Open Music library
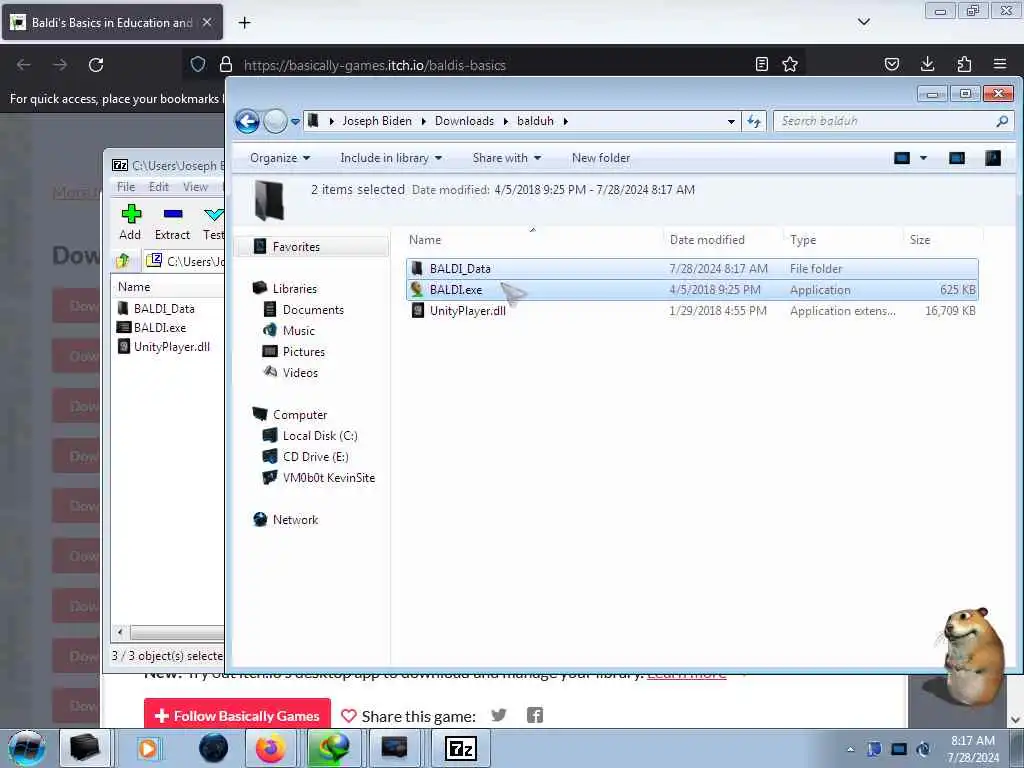The height and width of the screenshot is (768, 1024). pos(298,330)
